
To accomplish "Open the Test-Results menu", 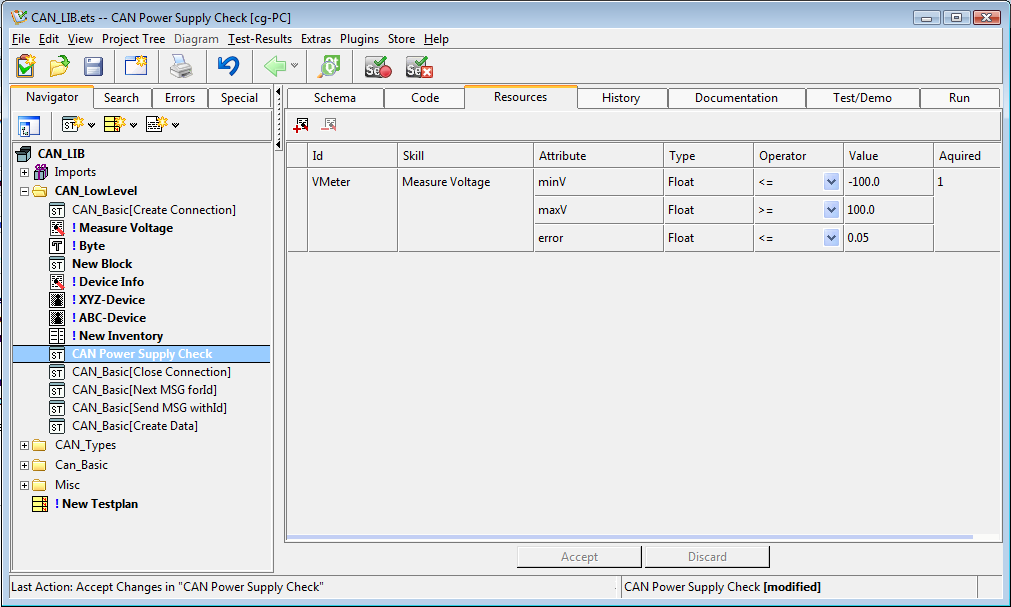I will pos(260,39).
